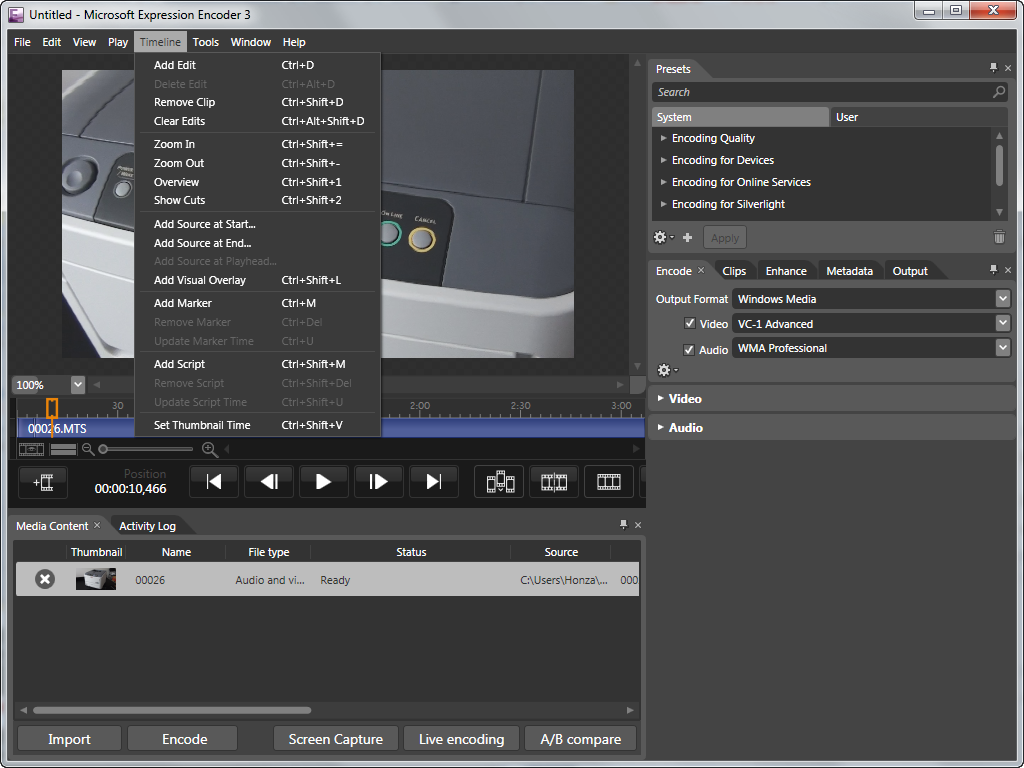Choose Remove Clip menu item
This screenshot has width=1024, height=768.
(x=257, y=103)
